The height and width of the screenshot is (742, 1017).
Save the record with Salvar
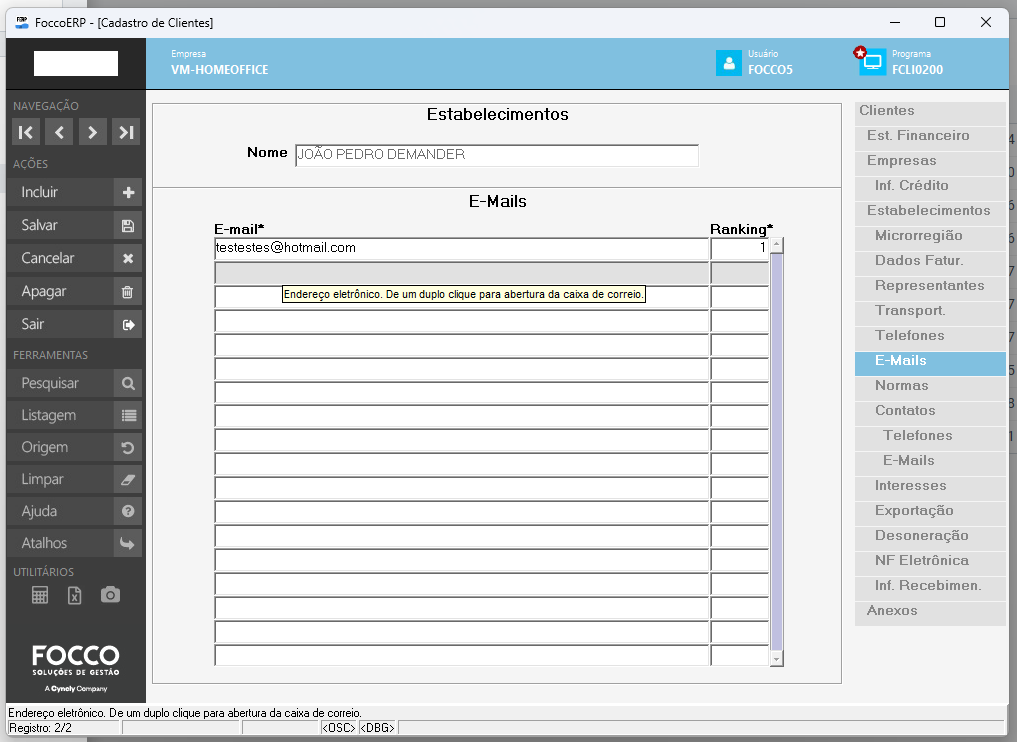(74, 225)
